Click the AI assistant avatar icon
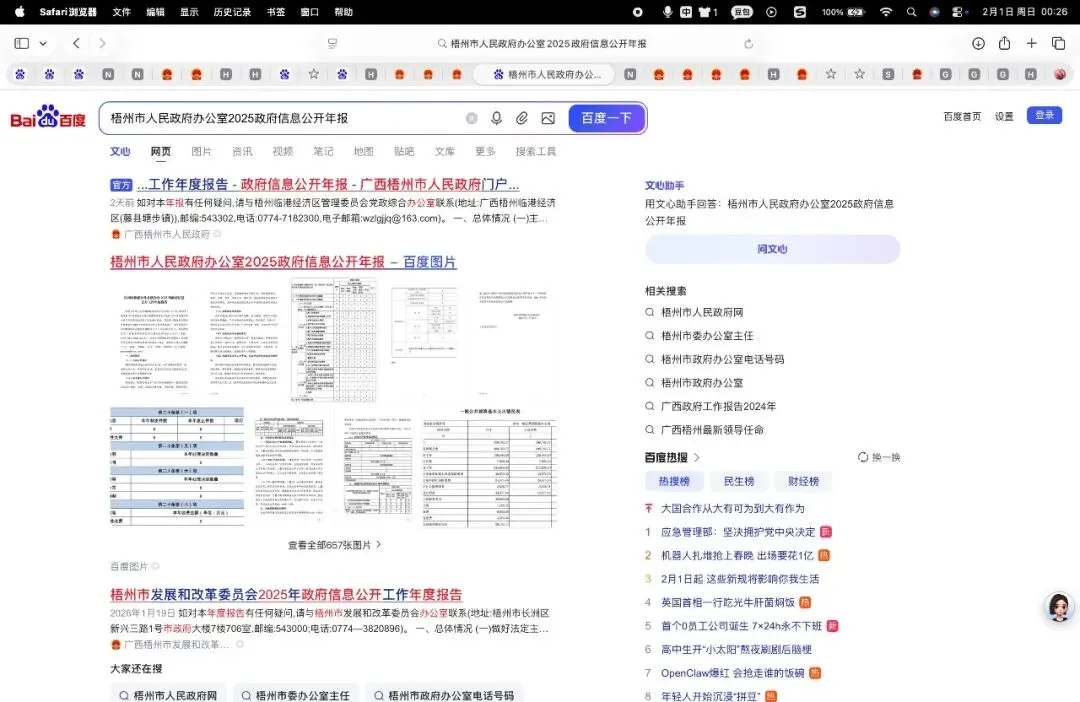This screenshot has height=702, width=1080. coord(1059,606)
